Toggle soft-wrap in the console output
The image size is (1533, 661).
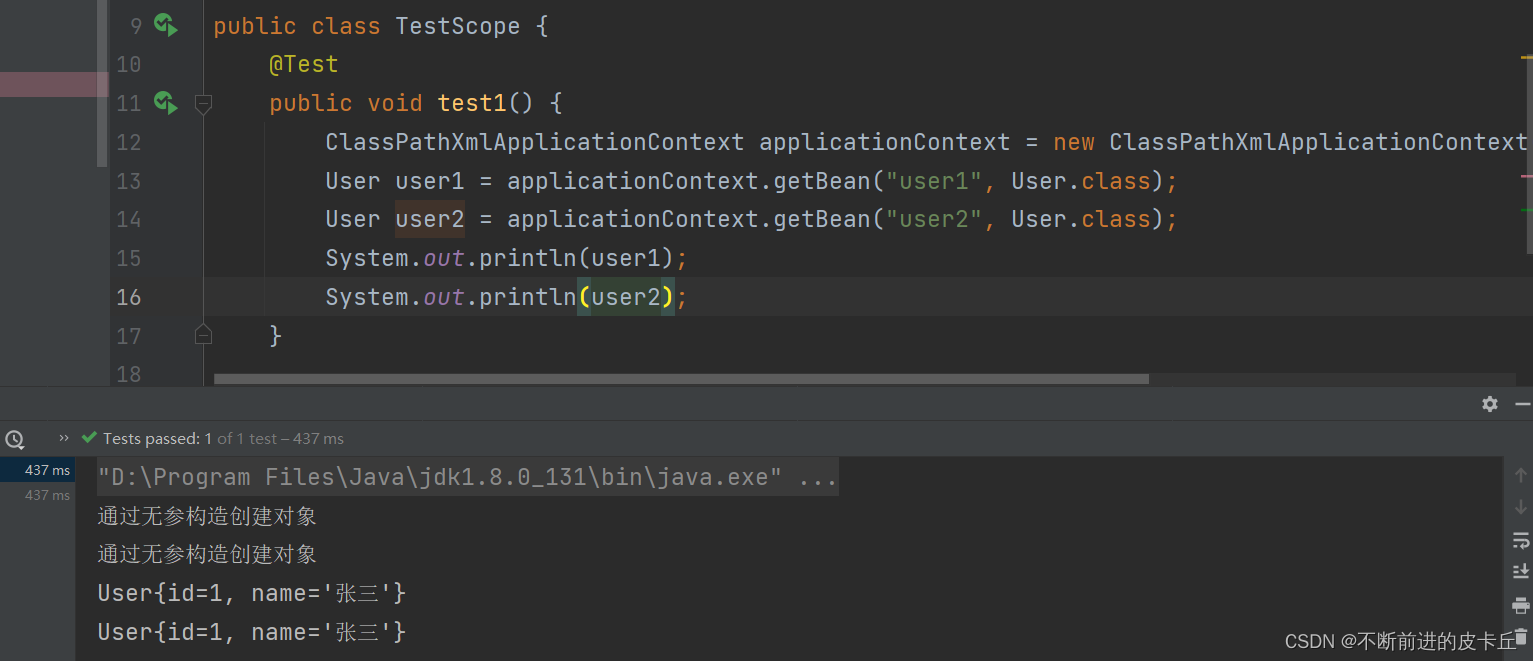tap(1521, 540)
